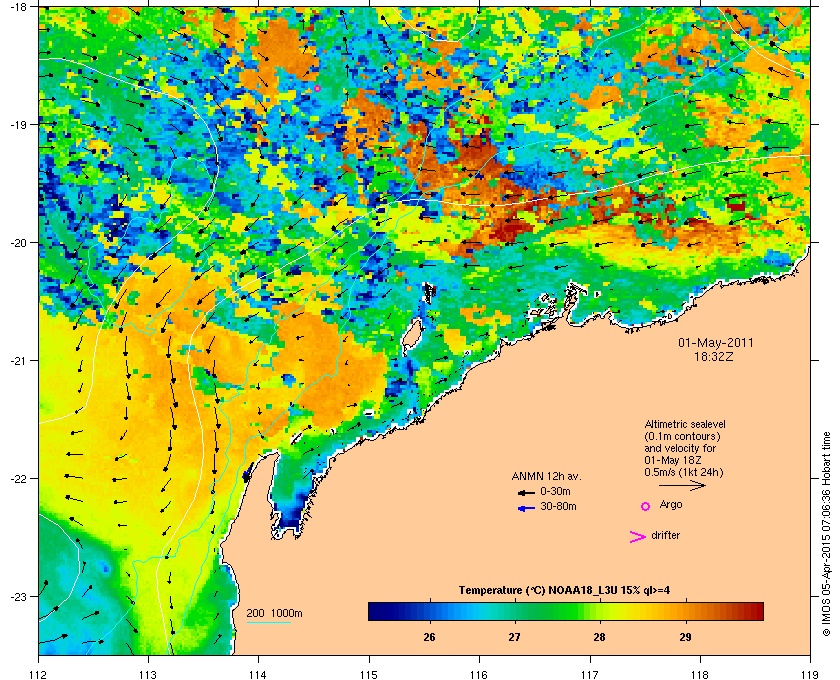Click the latitude axis label -18
The width and height of the screenshot is (840, 680).
18,6
